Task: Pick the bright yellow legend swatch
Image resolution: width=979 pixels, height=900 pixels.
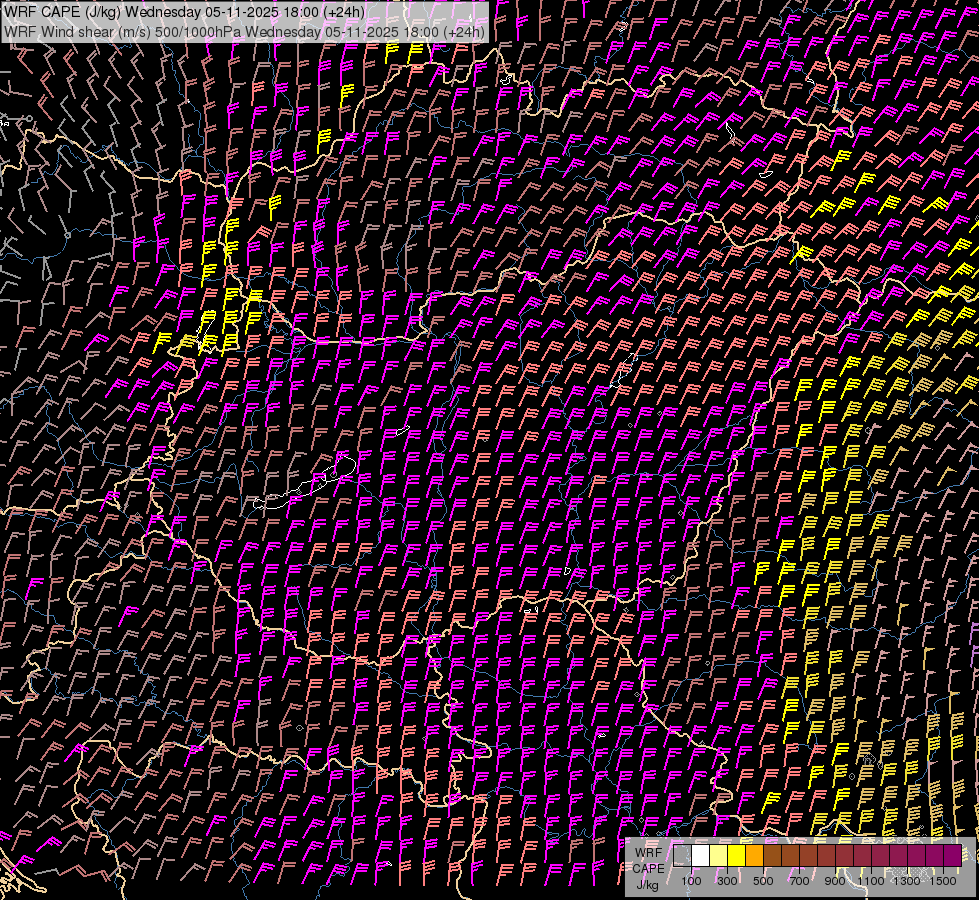Action: (736, 855)
